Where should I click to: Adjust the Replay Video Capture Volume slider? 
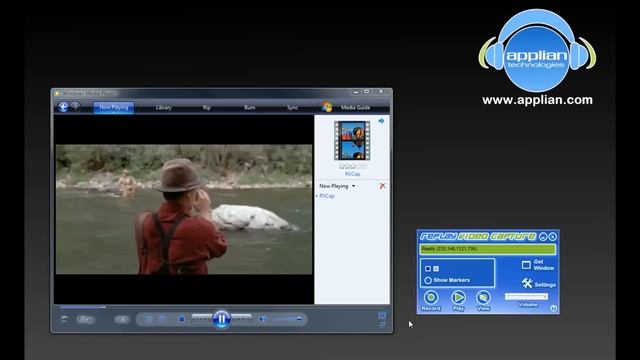click(x=526, y=297)
